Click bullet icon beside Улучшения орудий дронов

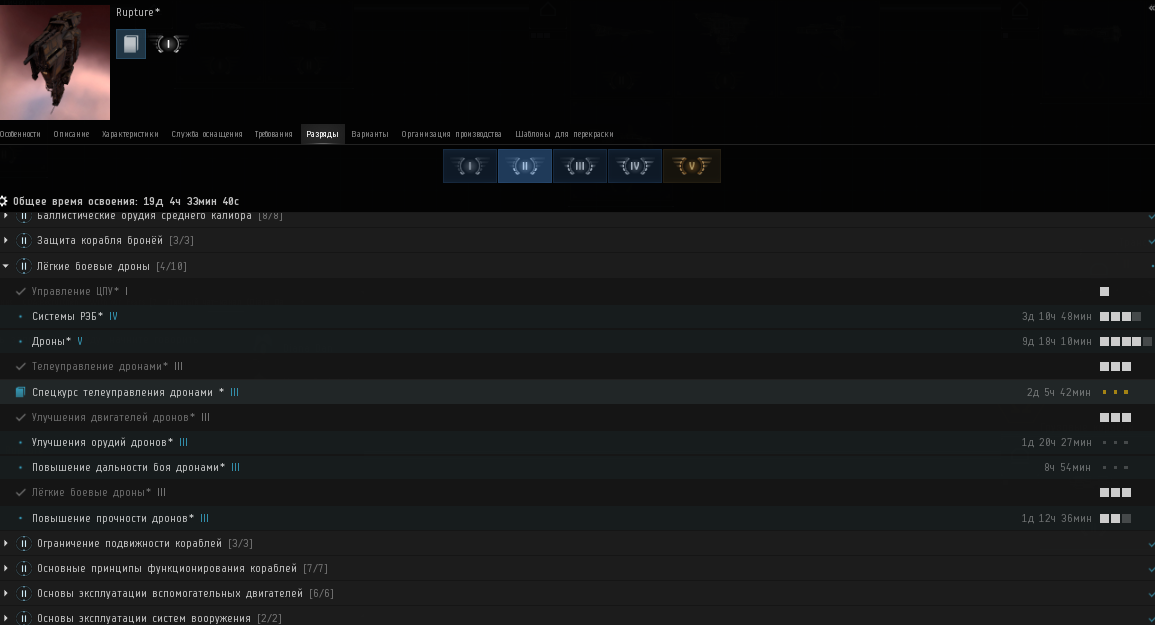[x=21, y=442]
